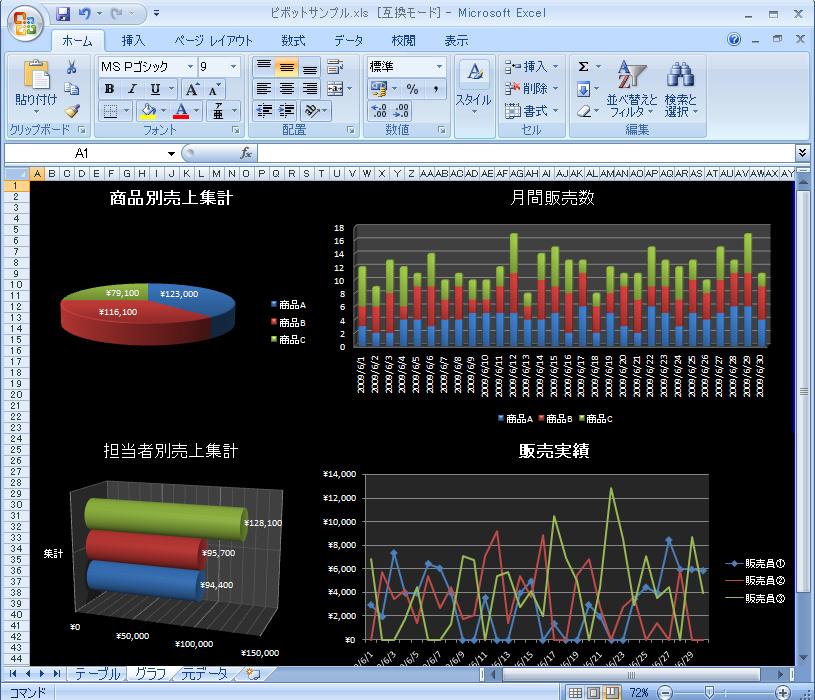This screenshot has height=700, width=815.
Task: Toggle center horizontal alignment
Action: 287,89
